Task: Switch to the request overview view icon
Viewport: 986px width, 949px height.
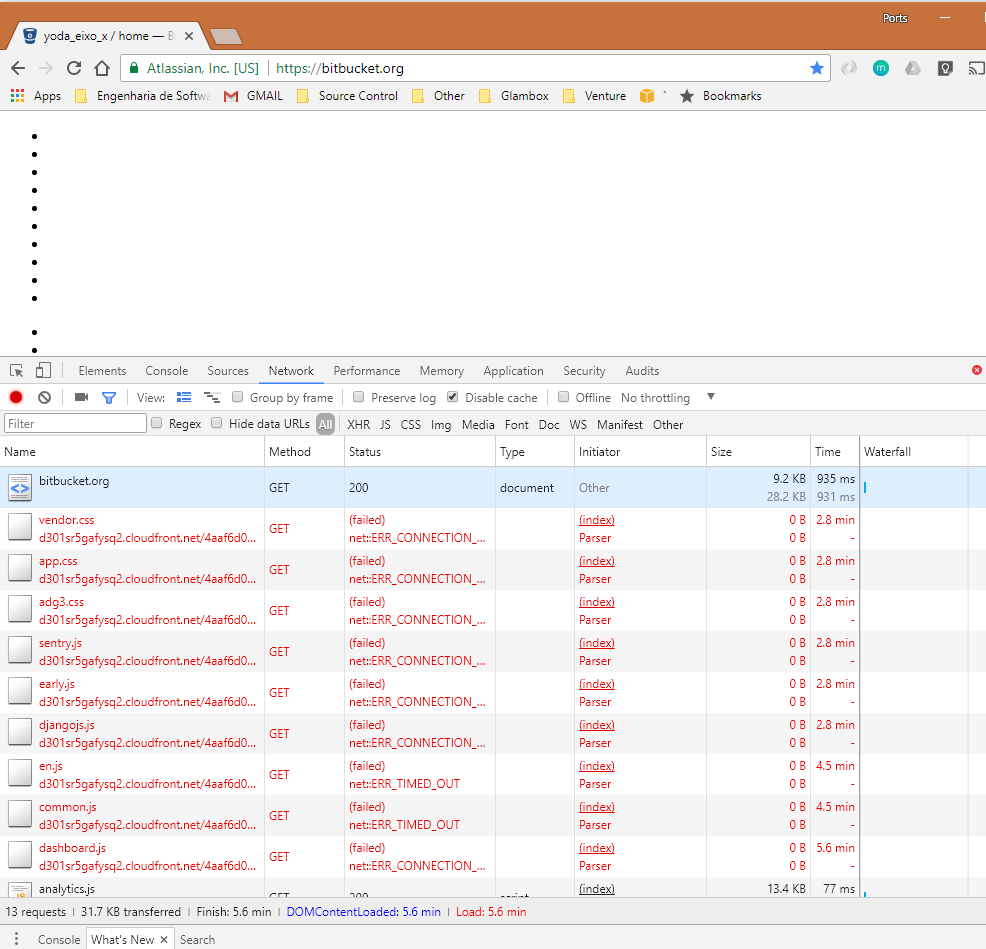Action: [x=212, y=397]
